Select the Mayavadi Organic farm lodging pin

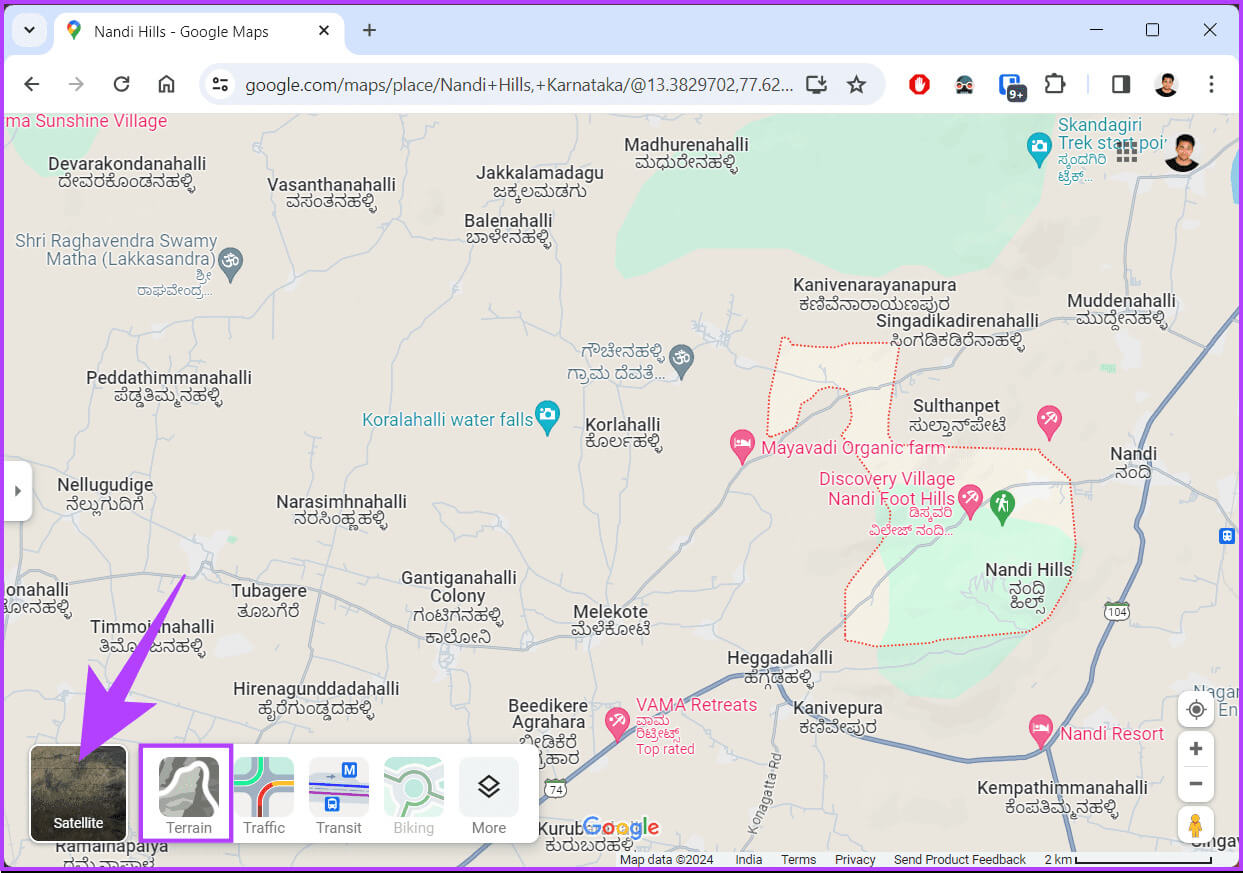[x=741, y=445]
